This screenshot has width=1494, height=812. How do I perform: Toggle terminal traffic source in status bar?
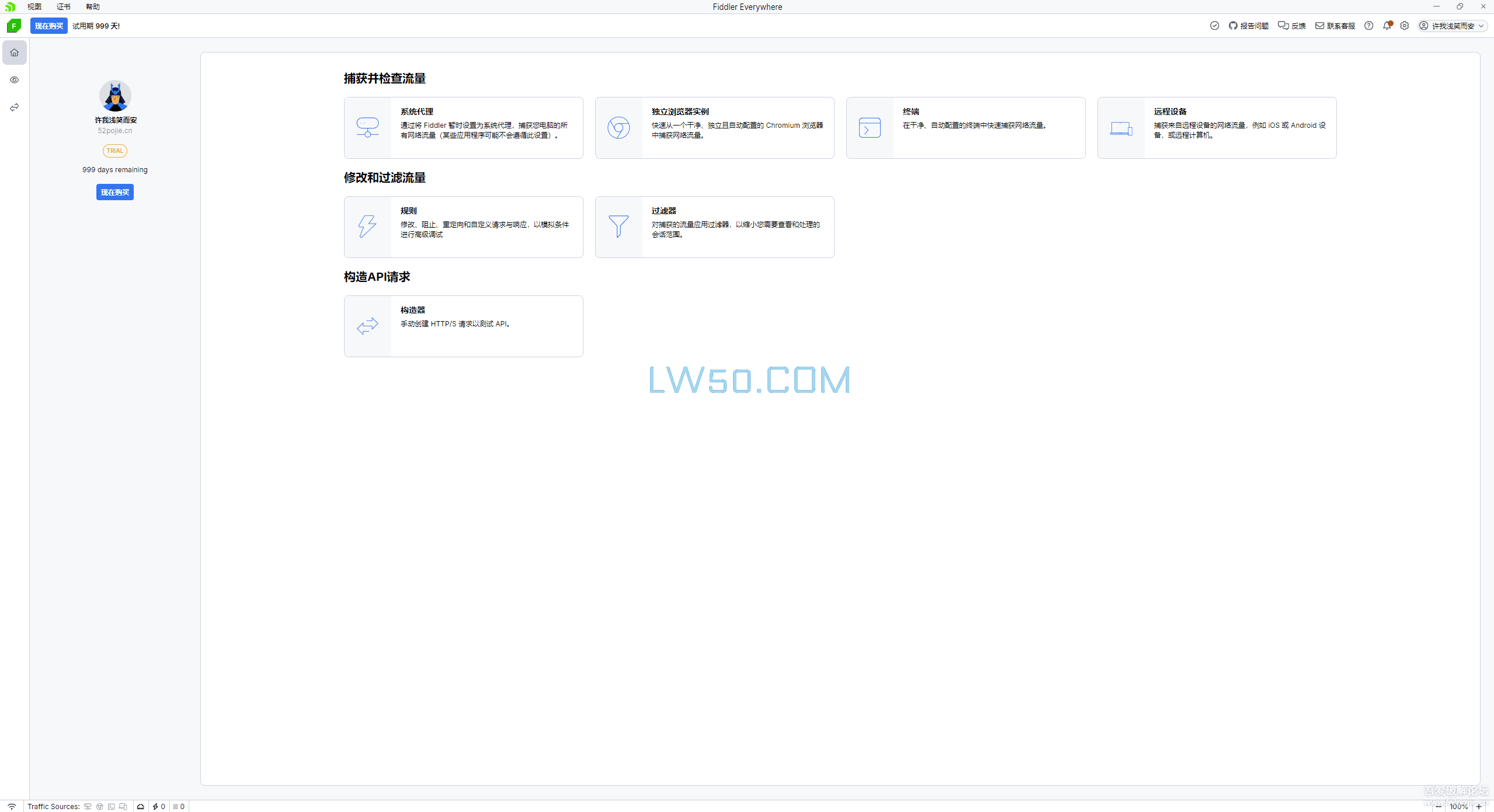click(112, 806)
